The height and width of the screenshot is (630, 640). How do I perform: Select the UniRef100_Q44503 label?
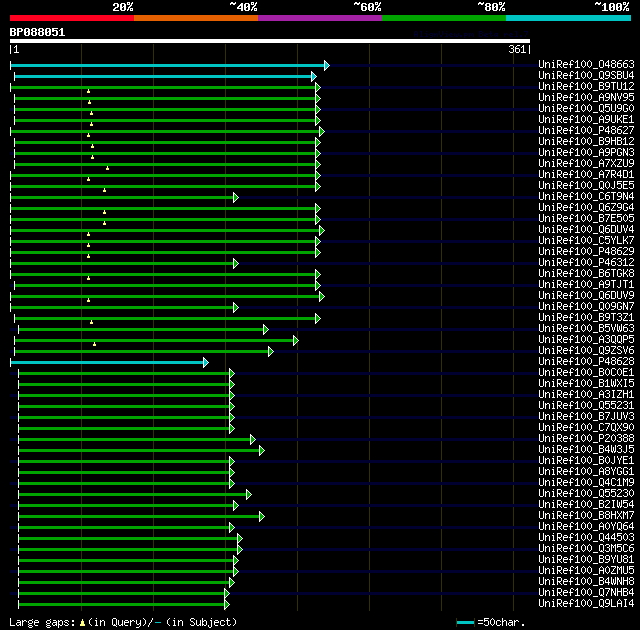click(x=586, y=538)
